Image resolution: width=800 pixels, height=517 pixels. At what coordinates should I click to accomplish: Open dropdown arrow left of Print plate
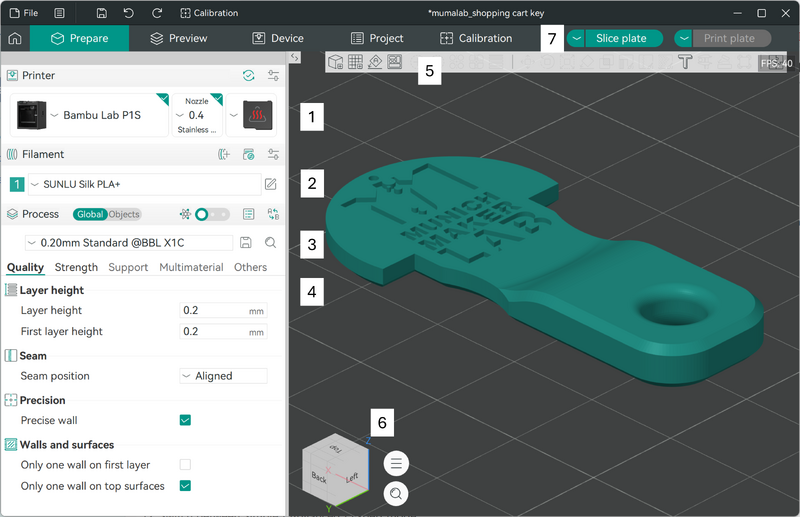[x=684, y=38]
